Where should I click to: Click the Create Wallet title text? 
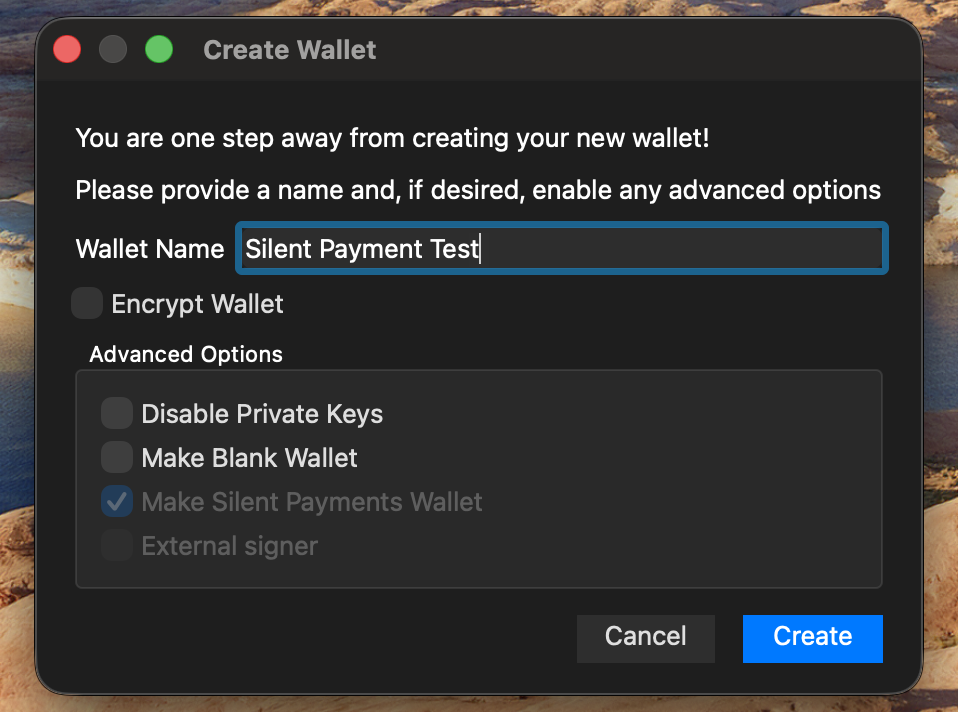click(289, 49)
